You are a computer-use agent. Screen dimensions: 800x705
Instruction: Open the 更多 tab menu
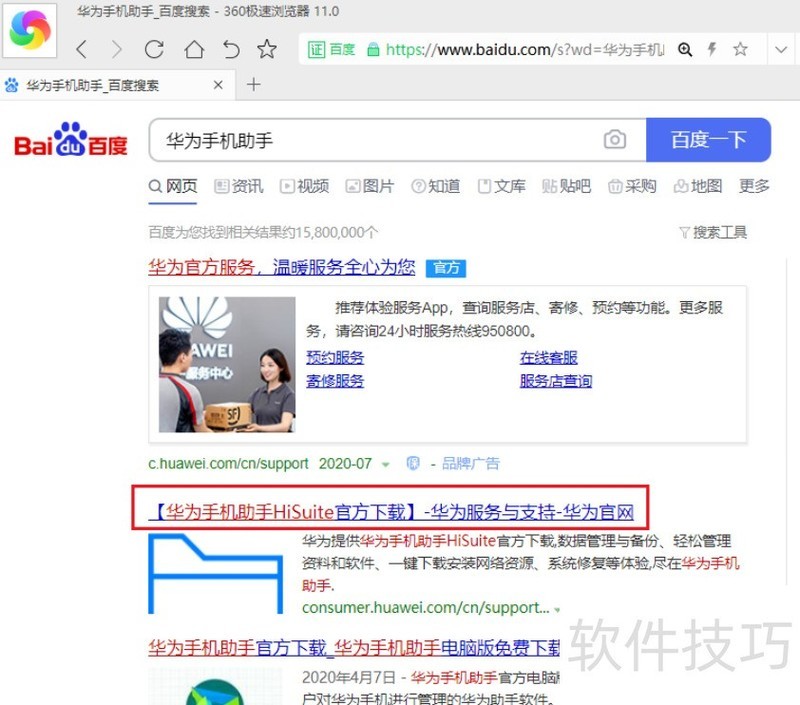(x=754, y=186)
